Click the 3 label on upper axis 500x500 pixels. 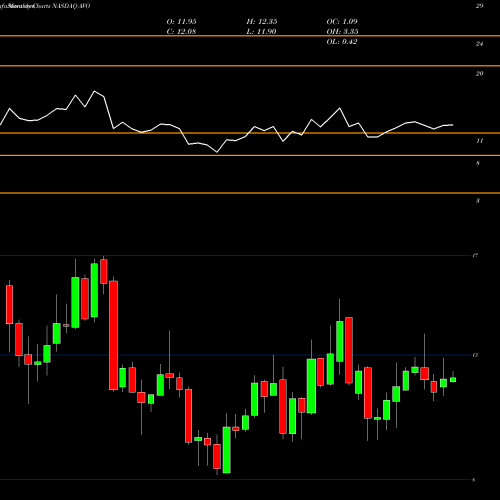[x=478, y=201]
